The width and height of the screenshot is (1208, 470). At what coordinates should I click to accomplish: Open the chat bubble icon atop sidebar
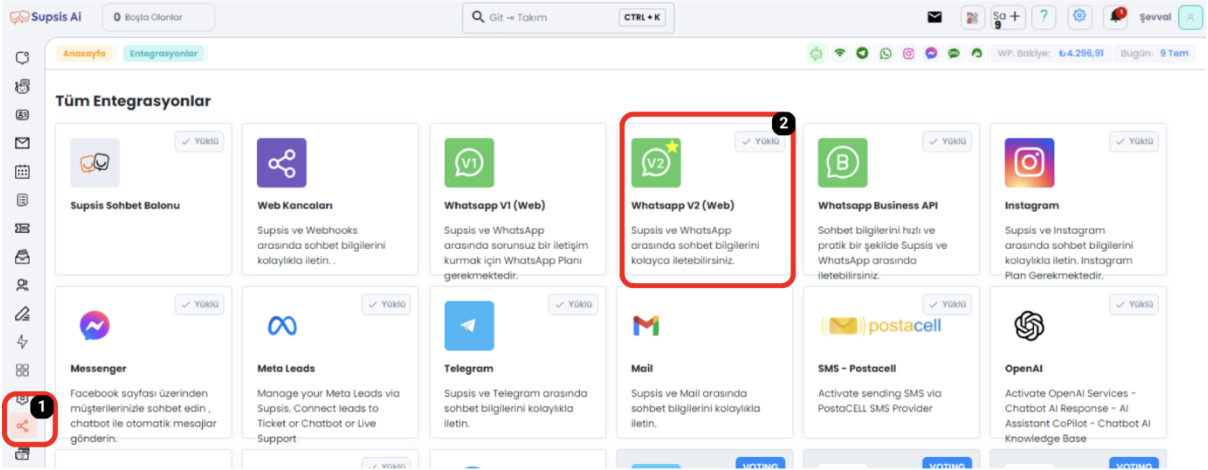22,58
